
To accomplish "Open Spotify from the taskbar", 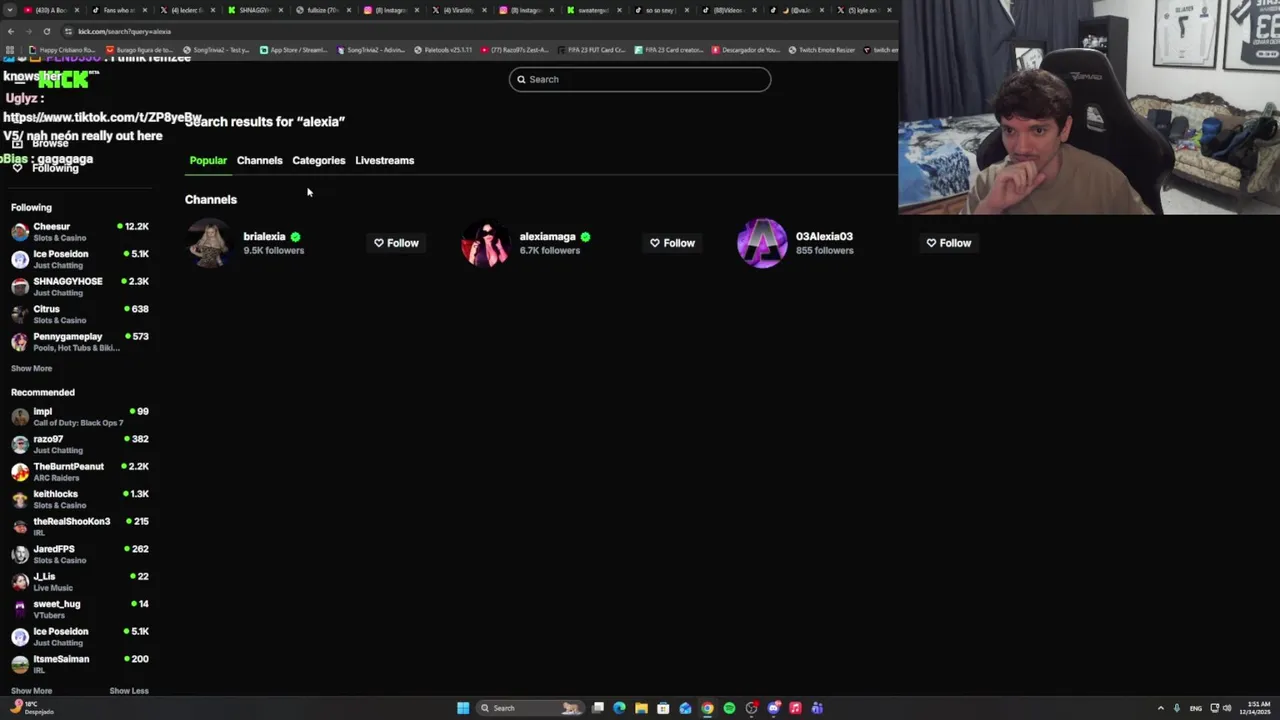I will tap(729, 708).
